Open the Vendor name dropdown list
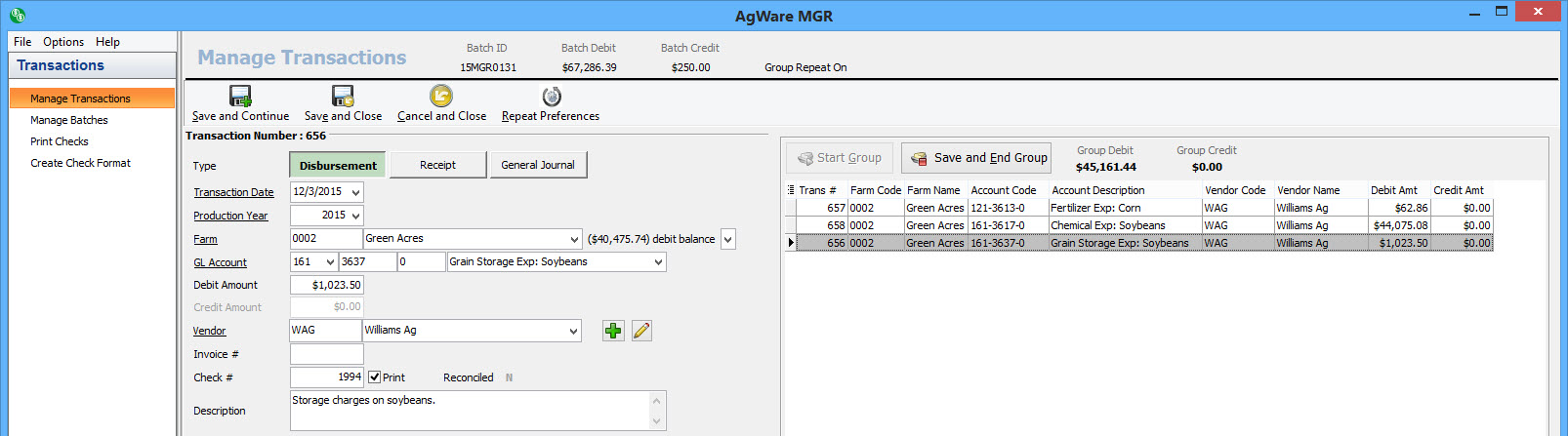 (x=573, y=331)
